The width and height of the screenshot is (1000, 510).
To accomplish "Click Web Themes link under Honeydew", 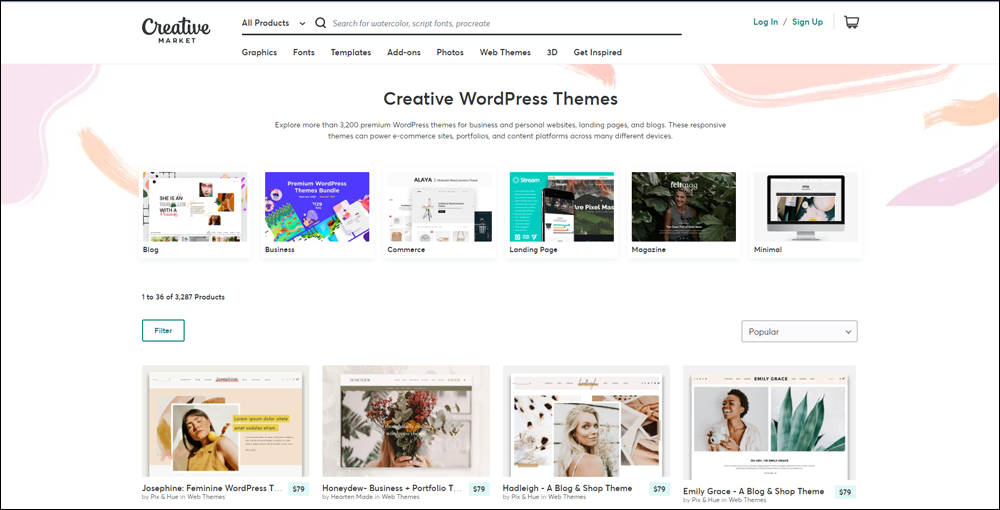I will click(401, 497).
